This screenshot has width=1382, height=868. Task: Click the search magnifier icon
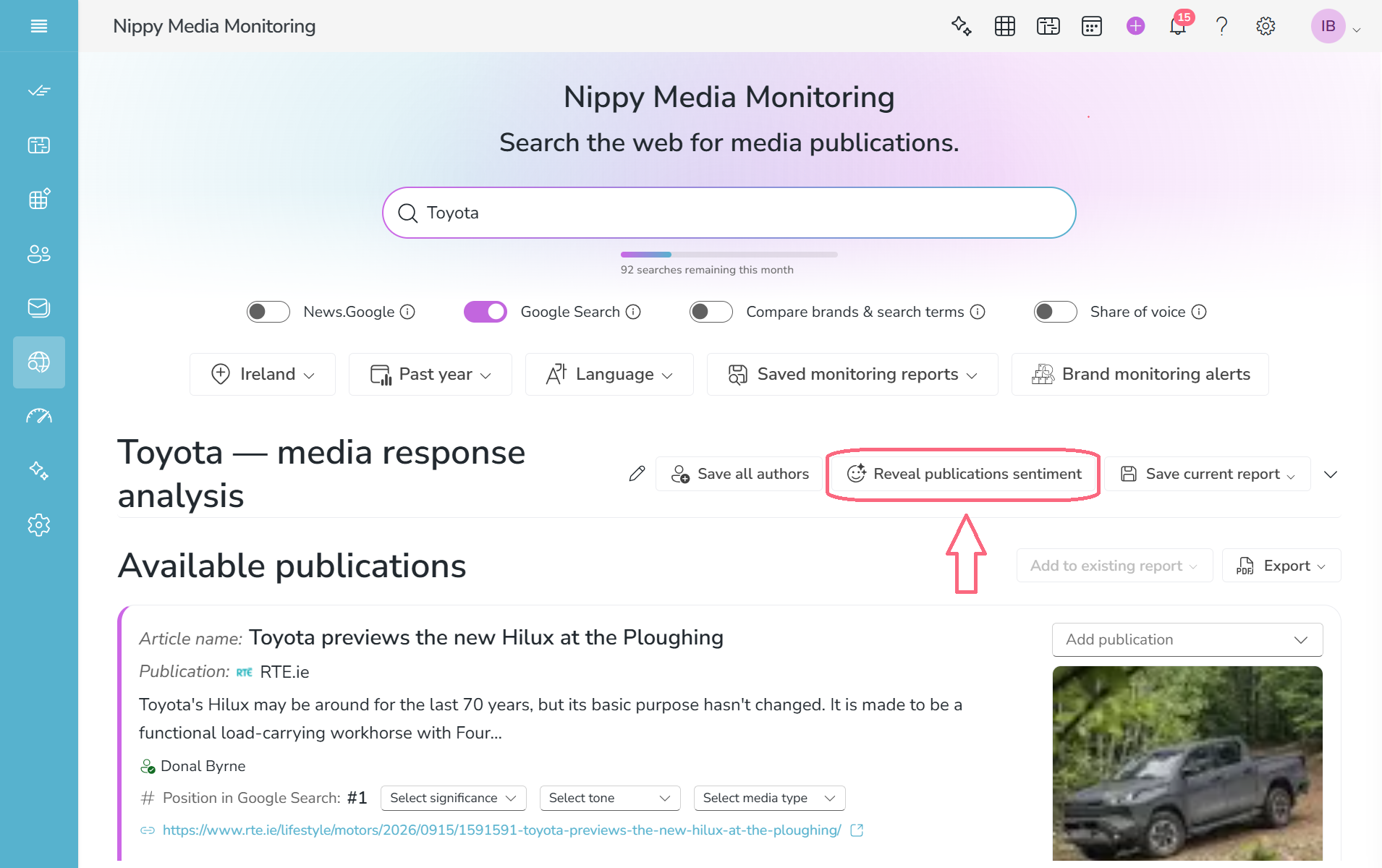pos(408,213)
